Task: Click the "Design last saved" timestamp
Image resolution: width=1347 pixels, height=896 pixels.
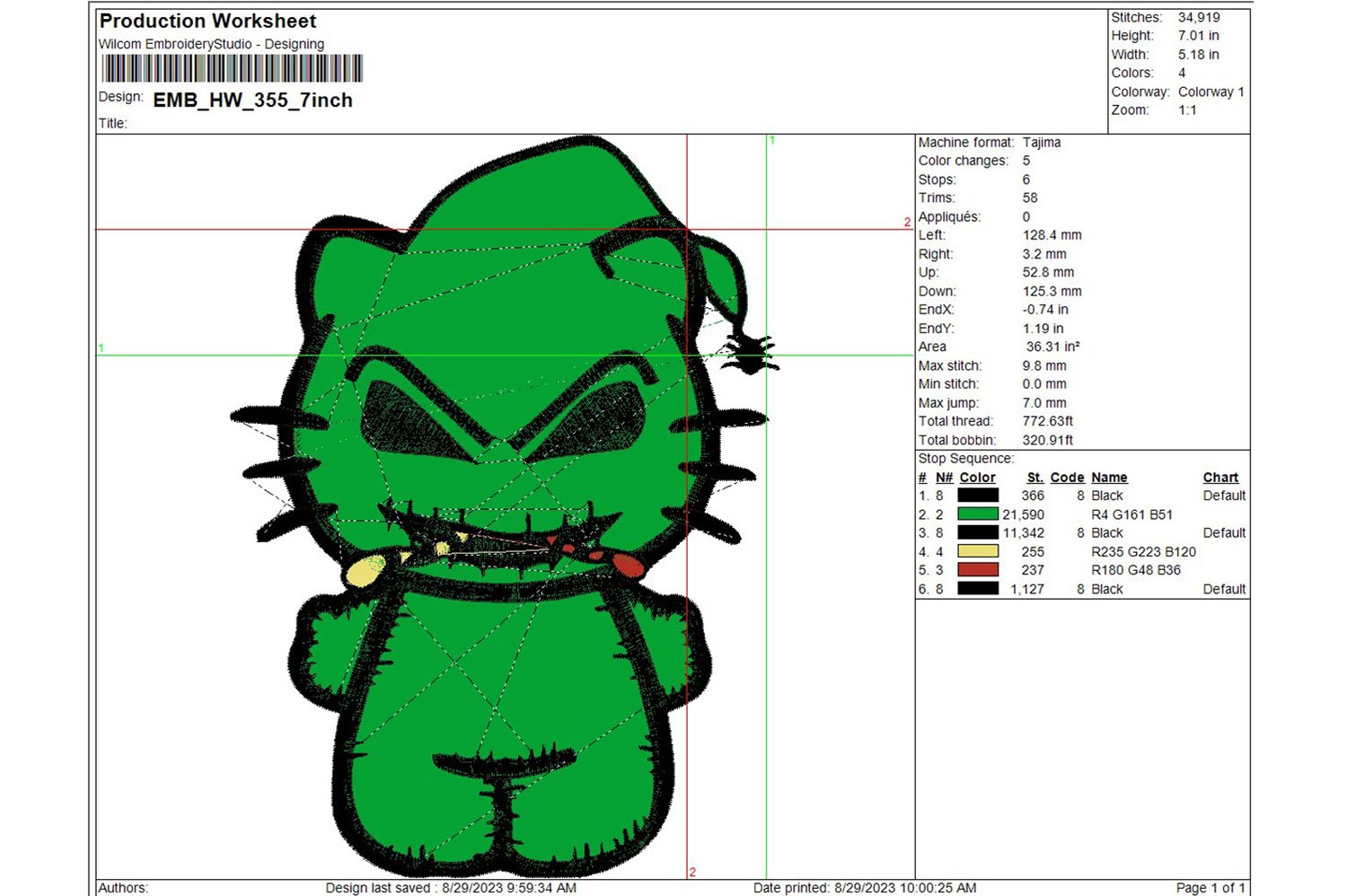Action: pyautogui.click(x=451, y=888)
